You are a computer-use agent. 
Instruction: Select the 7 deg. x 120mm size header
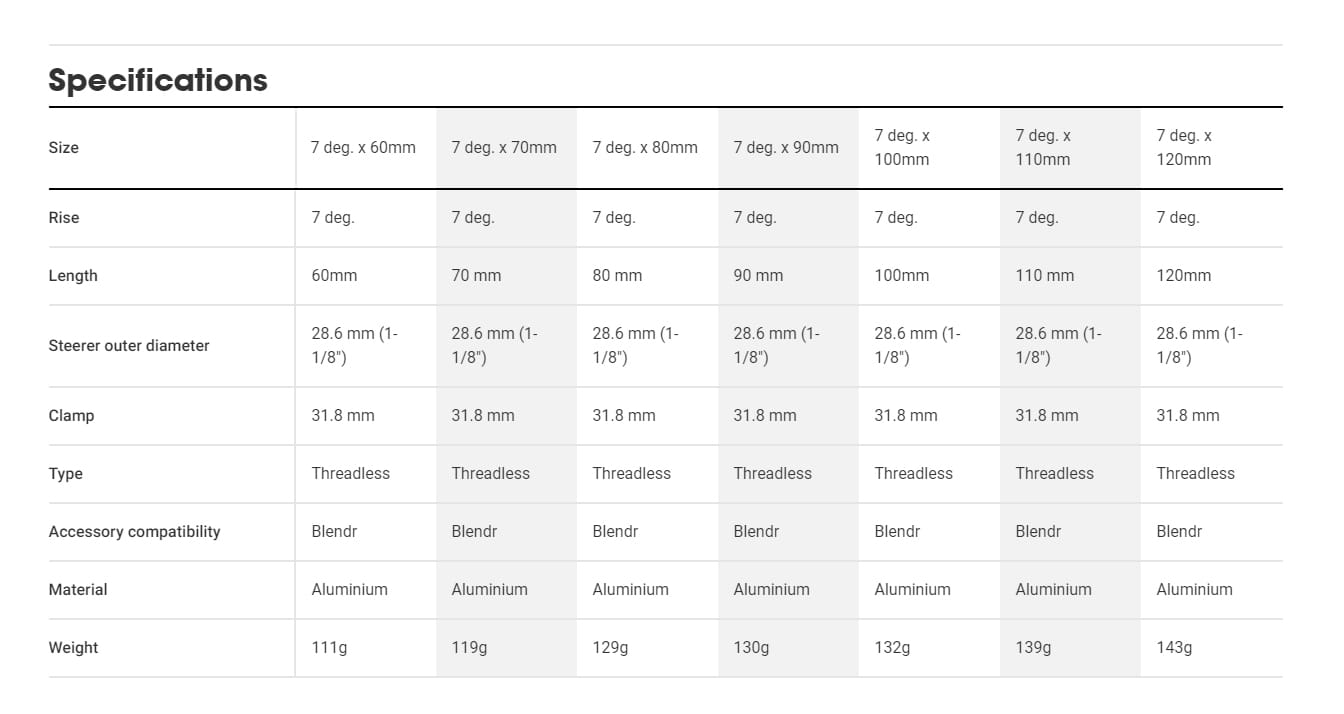pos(1184,148)
